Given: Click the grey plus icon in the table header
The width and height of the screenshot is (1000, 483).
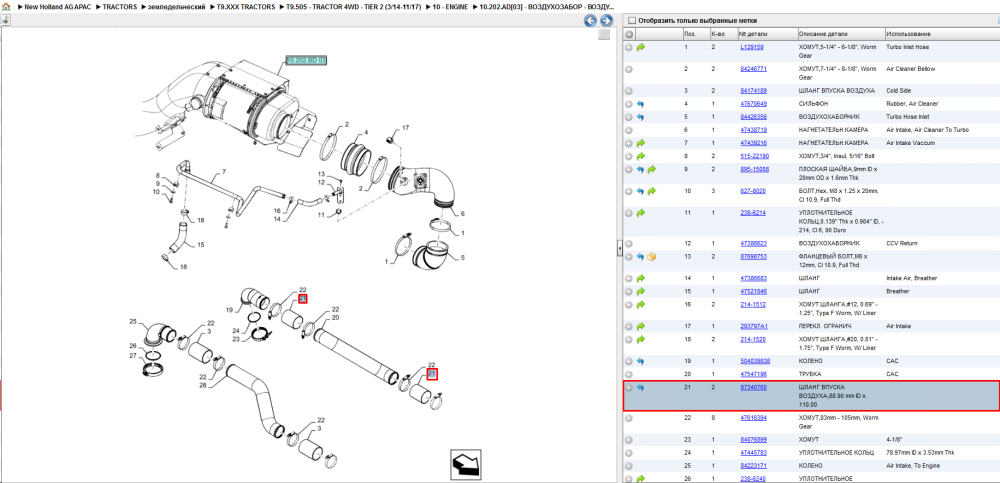Looking at the screenshot, I should [629, 34].
